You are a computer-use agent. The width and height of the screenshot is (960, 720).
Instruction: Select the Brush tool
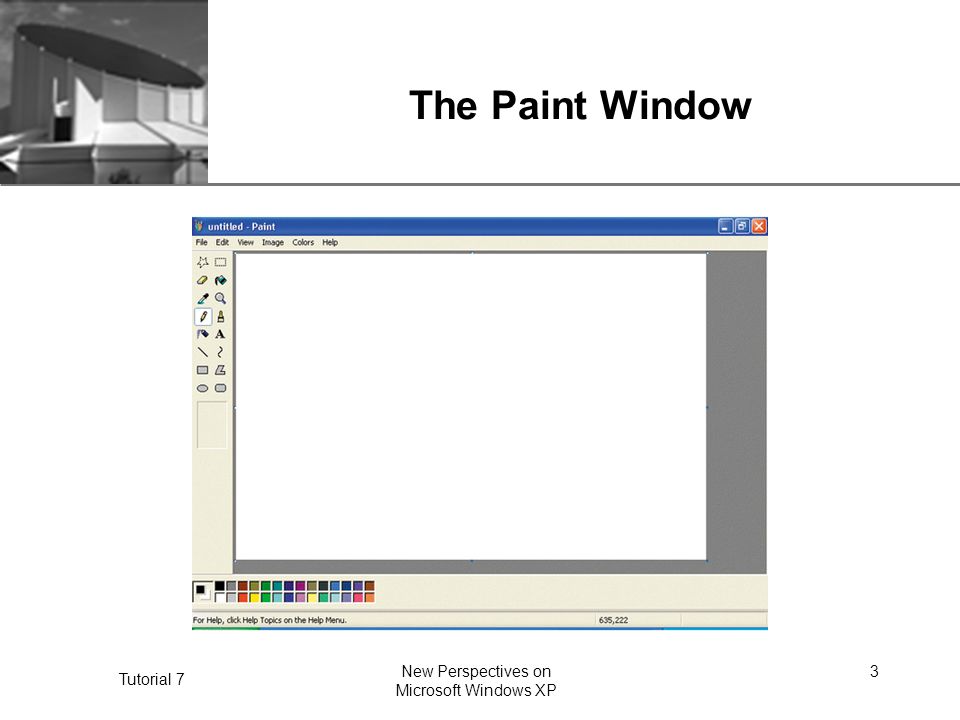(x=220, y=317)
